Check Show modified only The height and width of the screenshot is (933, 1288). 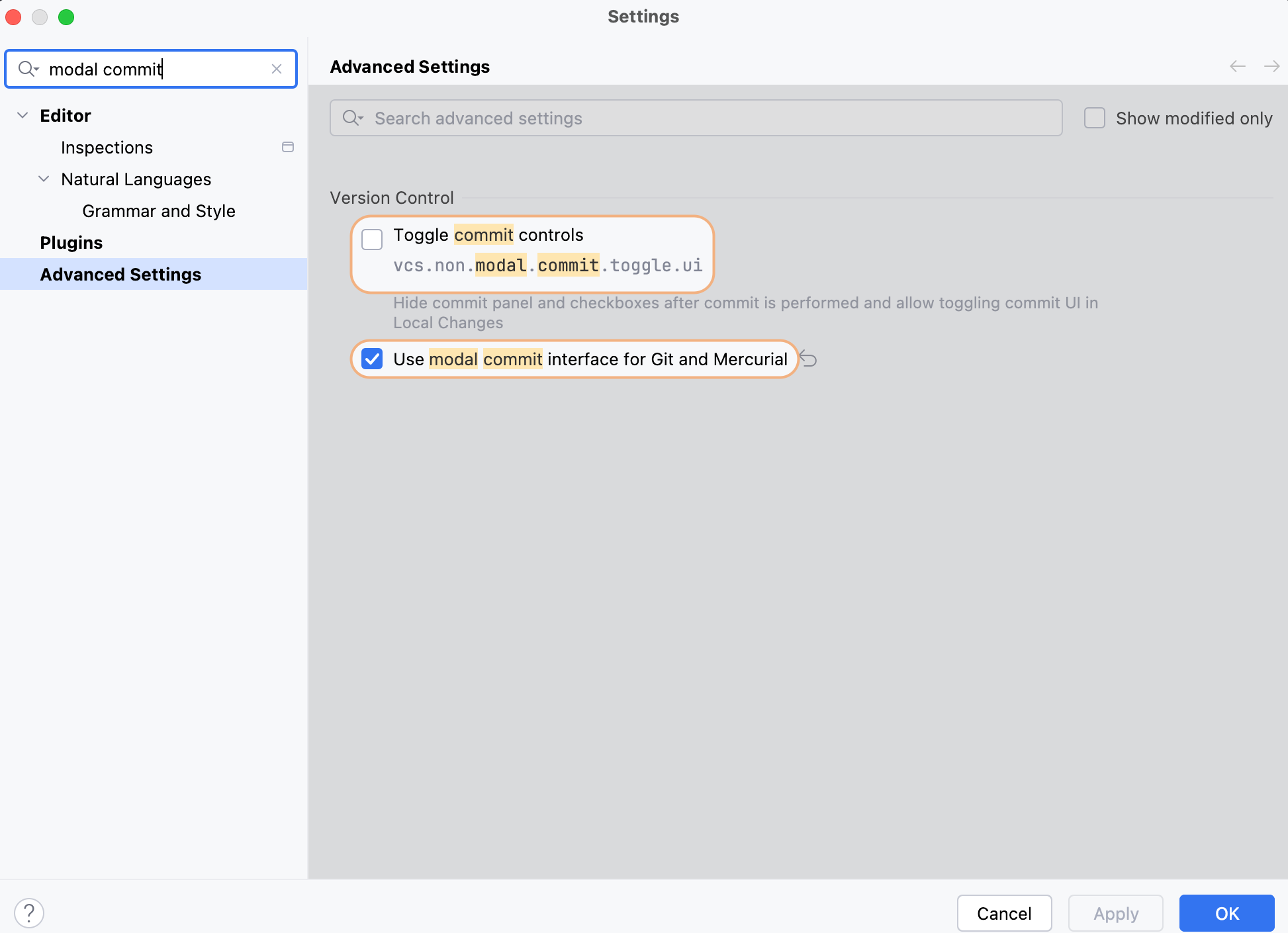coord(1095,118)
